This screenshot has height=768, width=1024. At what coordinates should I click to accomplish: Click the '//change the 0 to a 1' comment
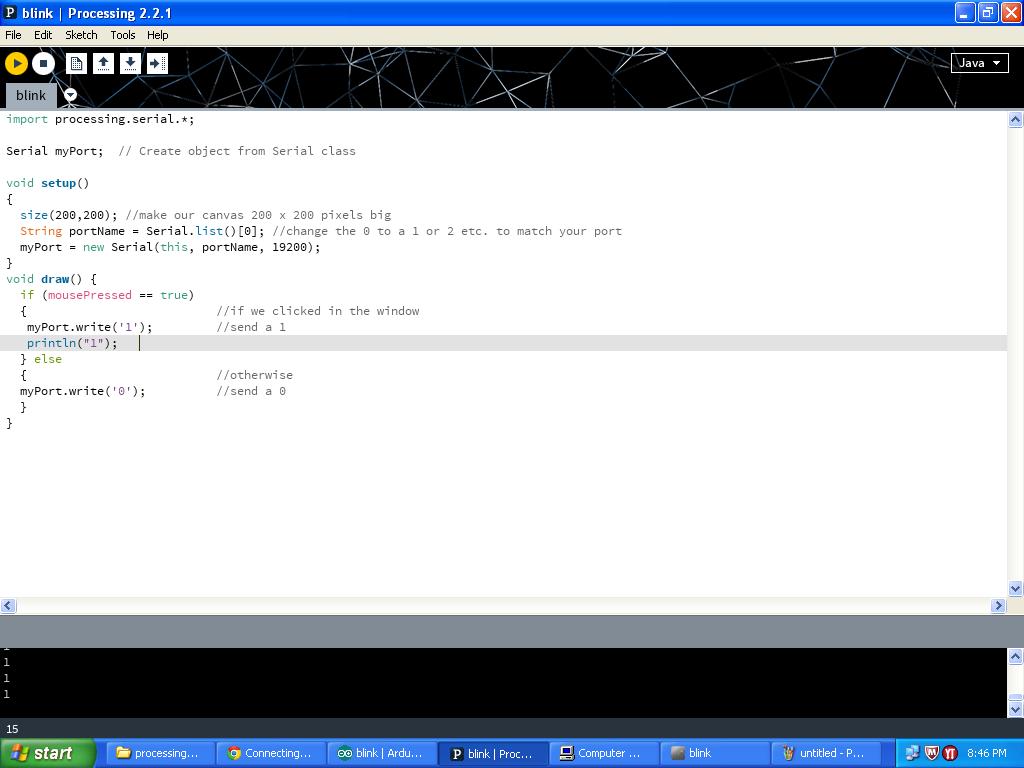pos(447,231)
